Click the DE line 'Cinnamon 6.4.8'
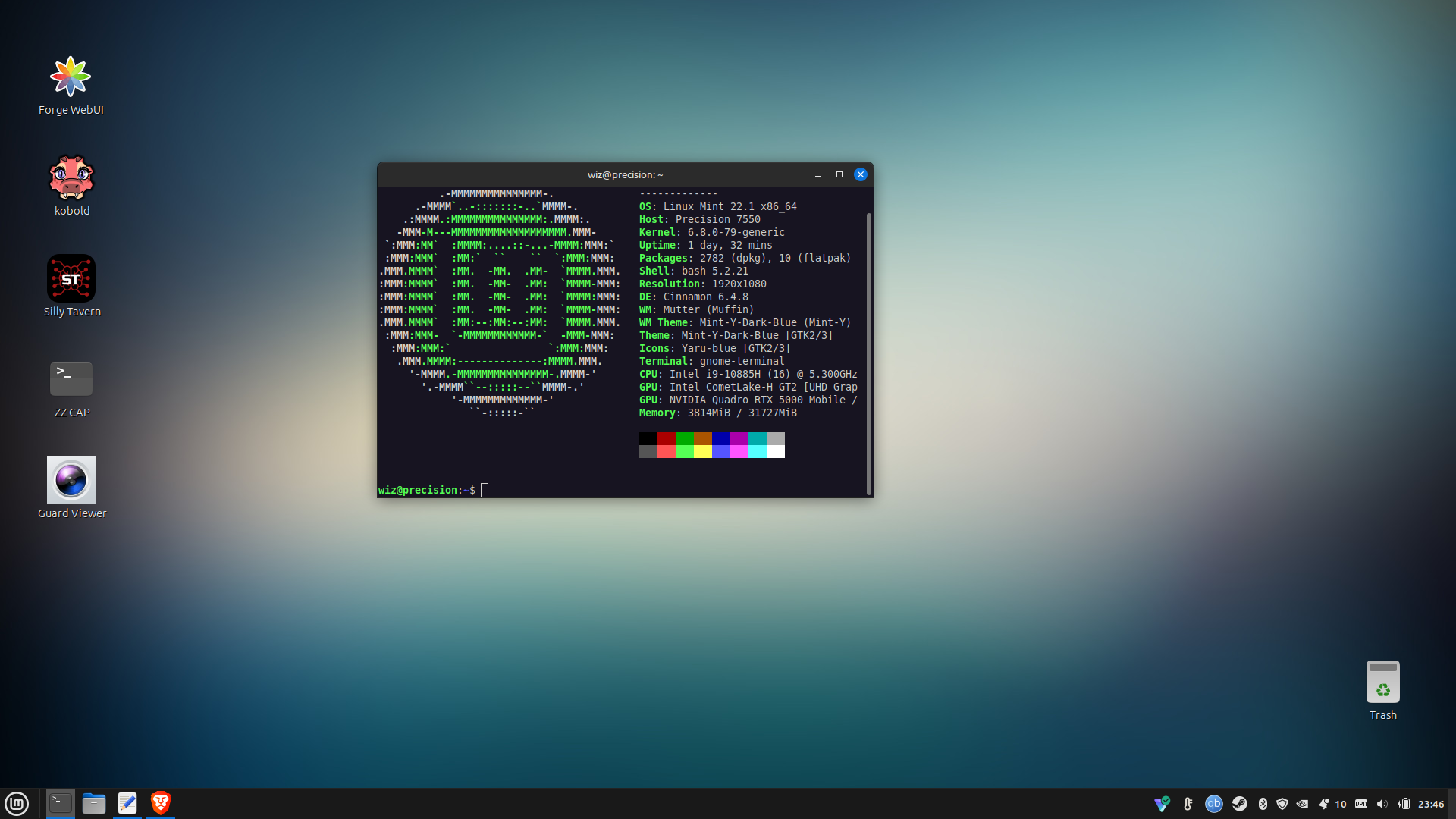1456x819 pixels. pyautogui.click(x=693, y=297)
